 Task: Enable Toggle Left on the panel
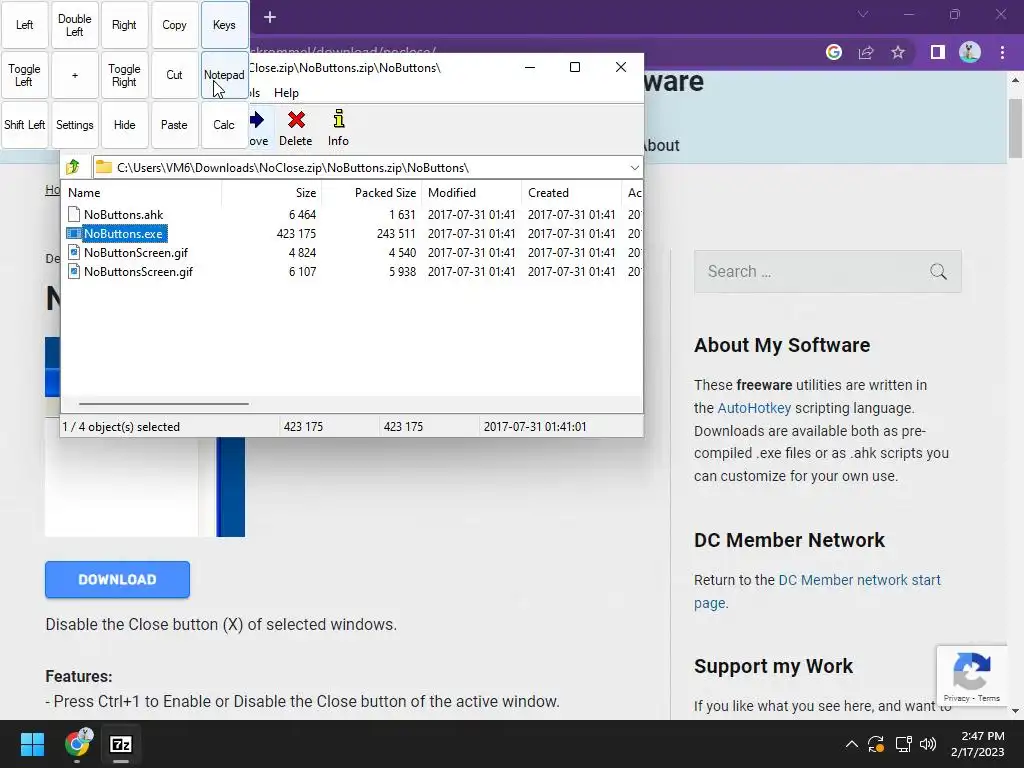tap(25, 75)
